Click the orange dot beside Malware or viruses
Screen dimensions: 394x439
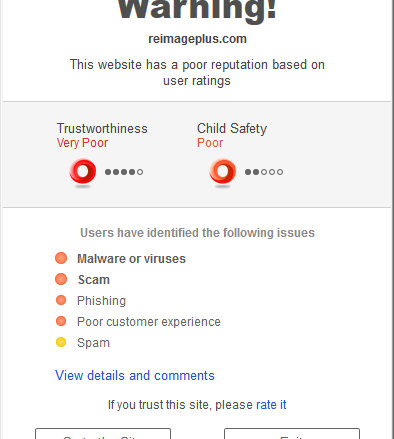pos(61,258)
